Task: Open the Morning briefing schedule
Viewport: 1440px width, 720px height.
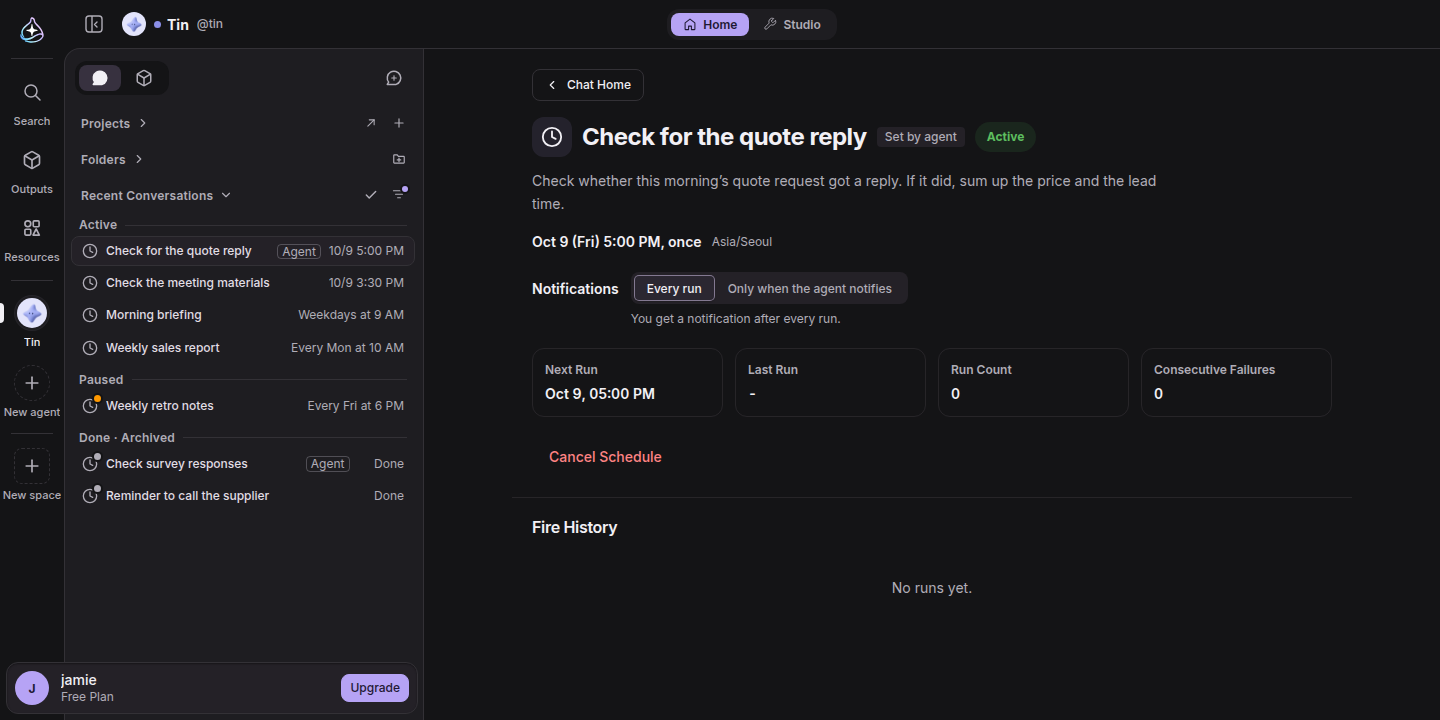Action: (243, 315)
